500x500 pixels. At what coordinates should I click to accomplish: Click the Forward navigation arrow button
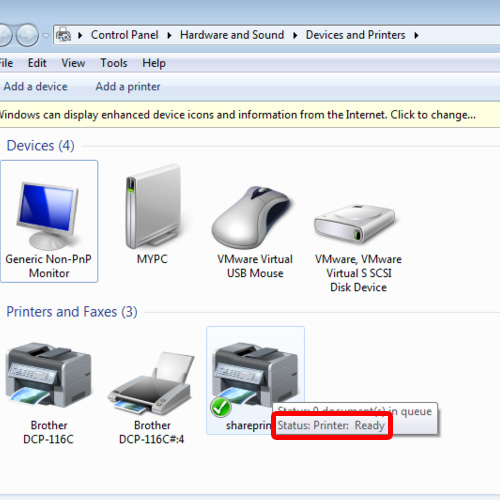pos(27,35)
